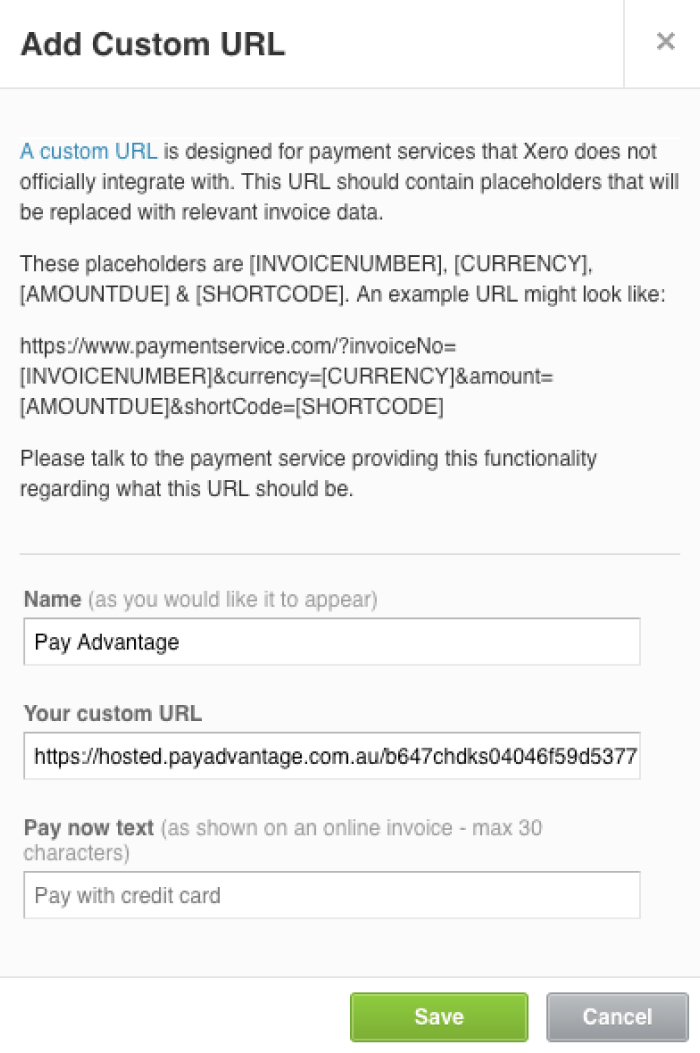
Task: Open the 'A custom URL' help link
Action: [89, 151]
